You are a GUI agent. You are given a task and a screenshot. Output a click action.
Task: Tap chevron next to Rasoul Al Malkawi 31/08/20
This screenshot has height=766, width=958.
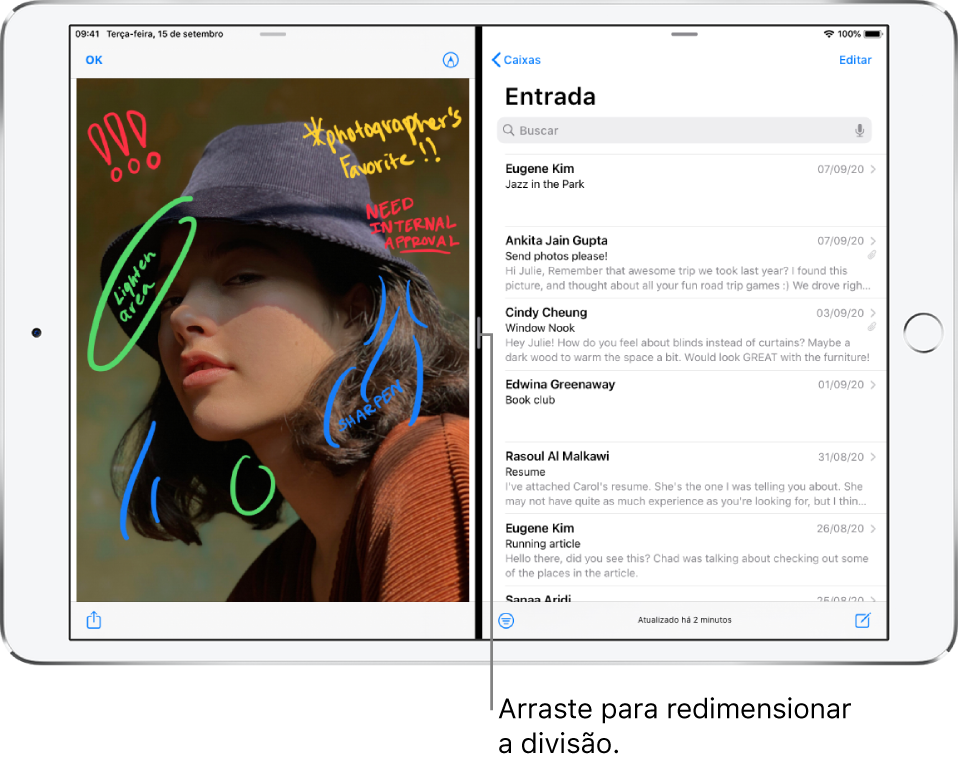click(873, 457)
